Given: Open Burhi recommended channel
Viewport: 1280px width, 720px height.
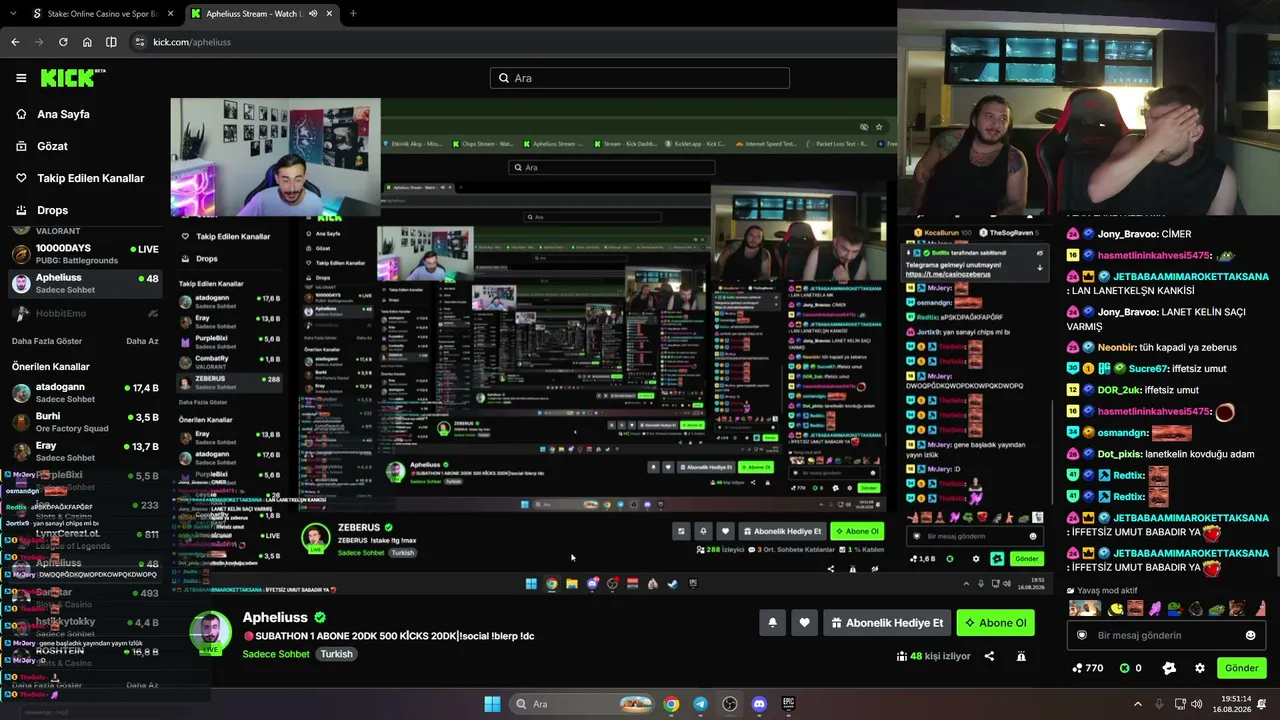Looking at the screenshot, I should pos(85,422).
